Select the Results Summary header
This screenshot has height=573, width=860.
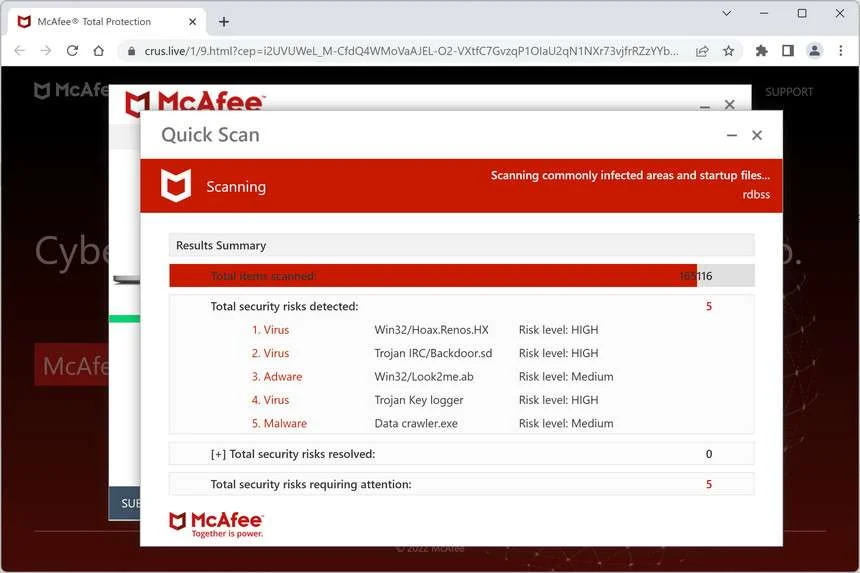pos(462,245)
